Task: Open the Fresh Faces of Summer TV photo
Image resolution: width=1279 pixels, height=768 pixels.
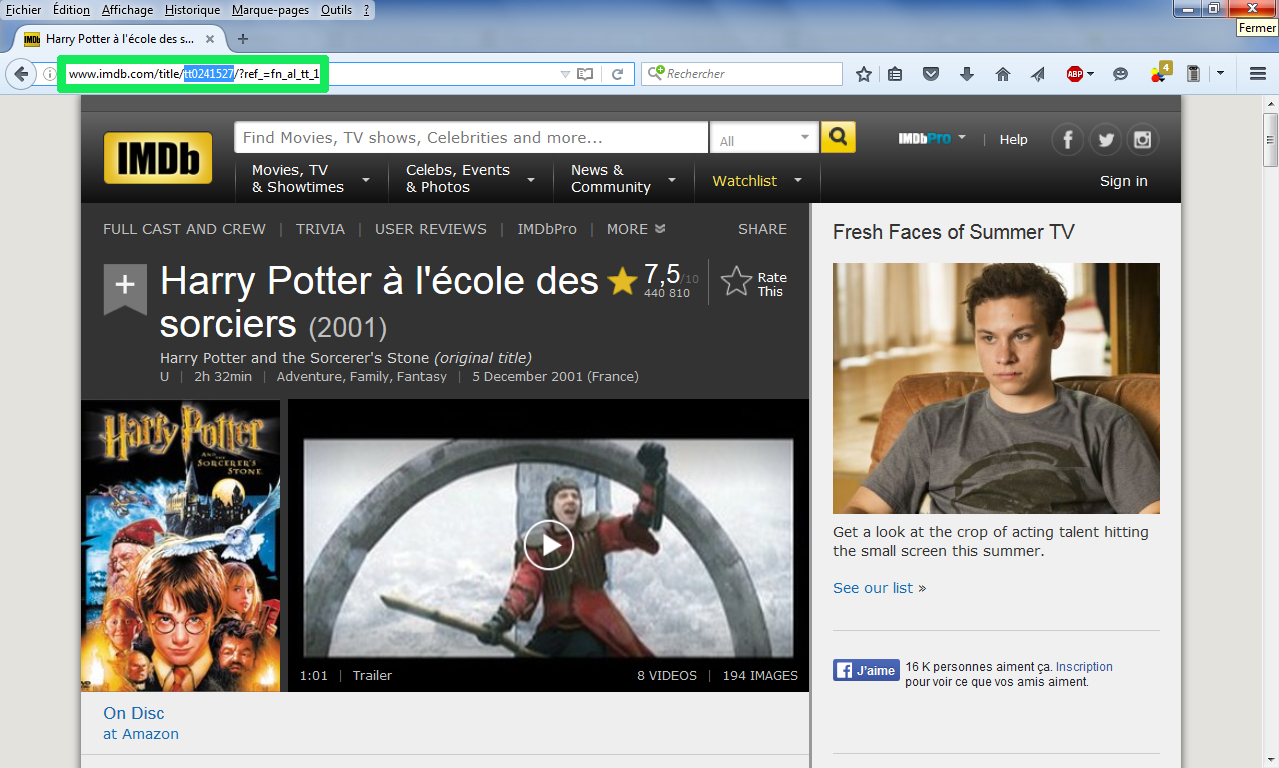Action: tap(996, 388)
